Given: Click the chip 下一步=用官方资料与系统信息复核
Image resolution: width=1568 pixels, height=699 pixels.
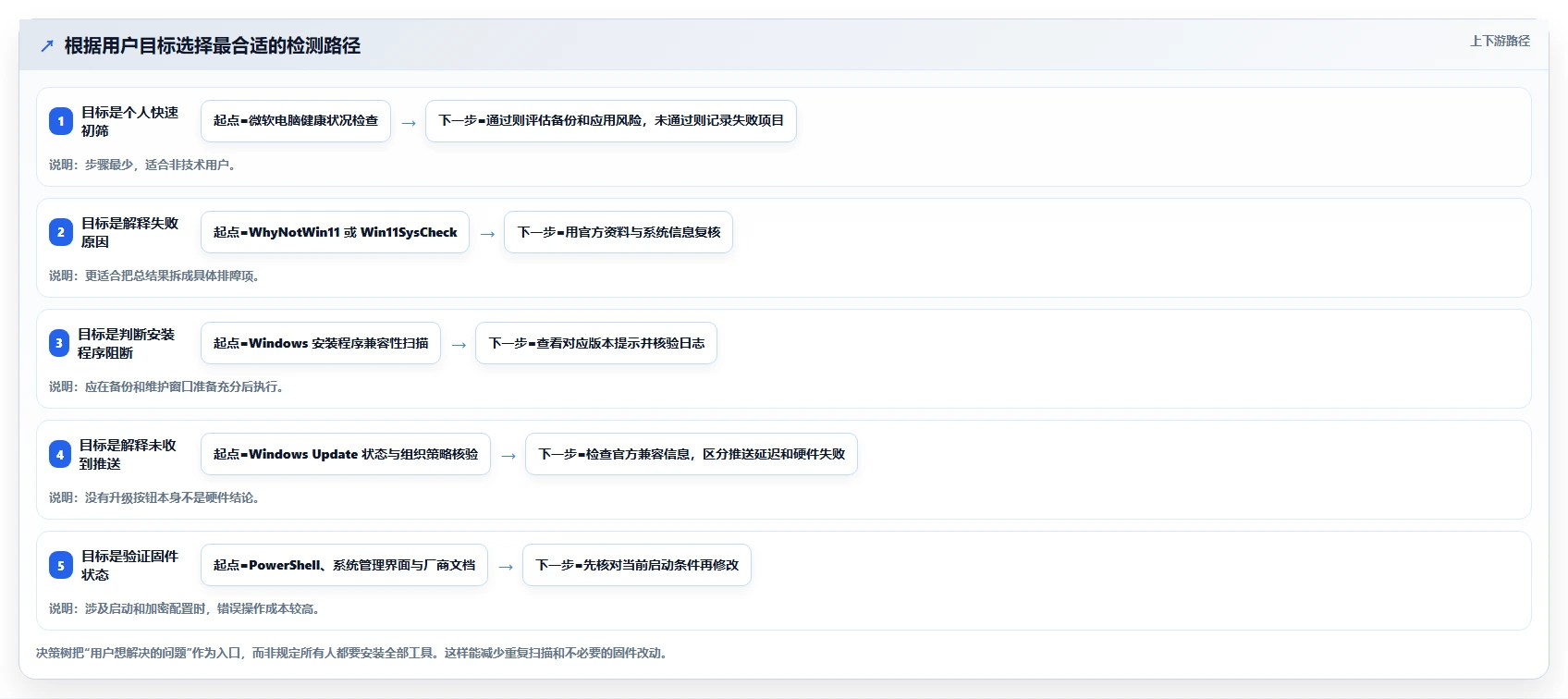Looking at the screenshot, I should click(x=619, y=232).
